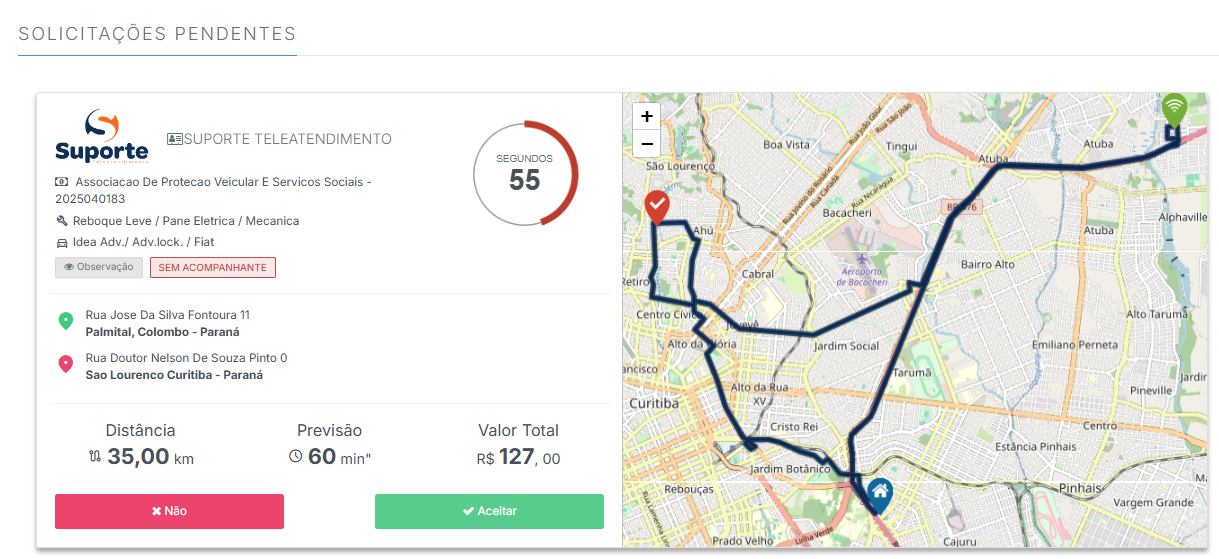
Task: Click the car icon beside Idea Adv.
Action: pyautogui.click(x=63, y=242)
